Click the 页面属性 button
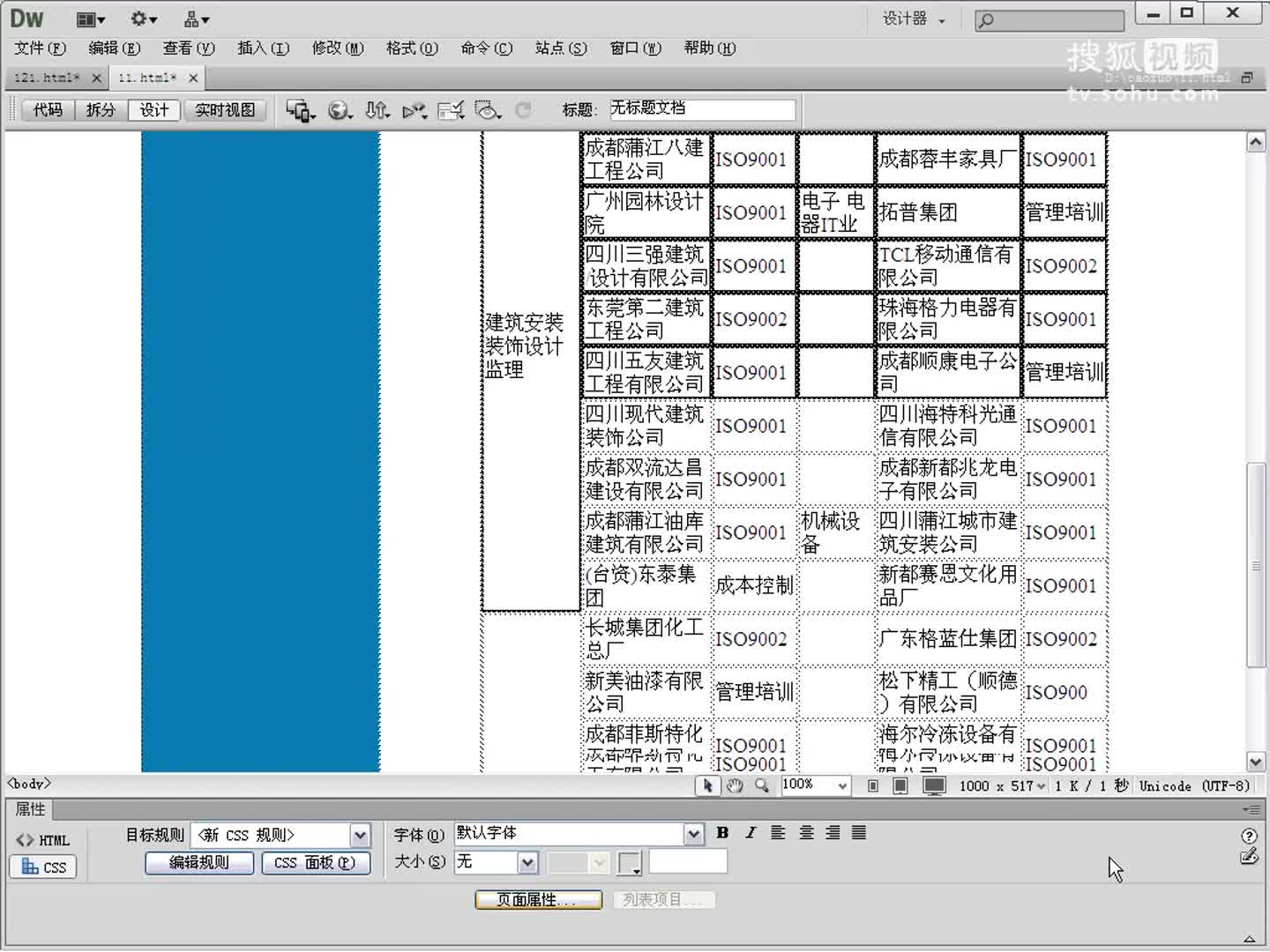This screenshot has width=1270, height=952. coord(538,900)
